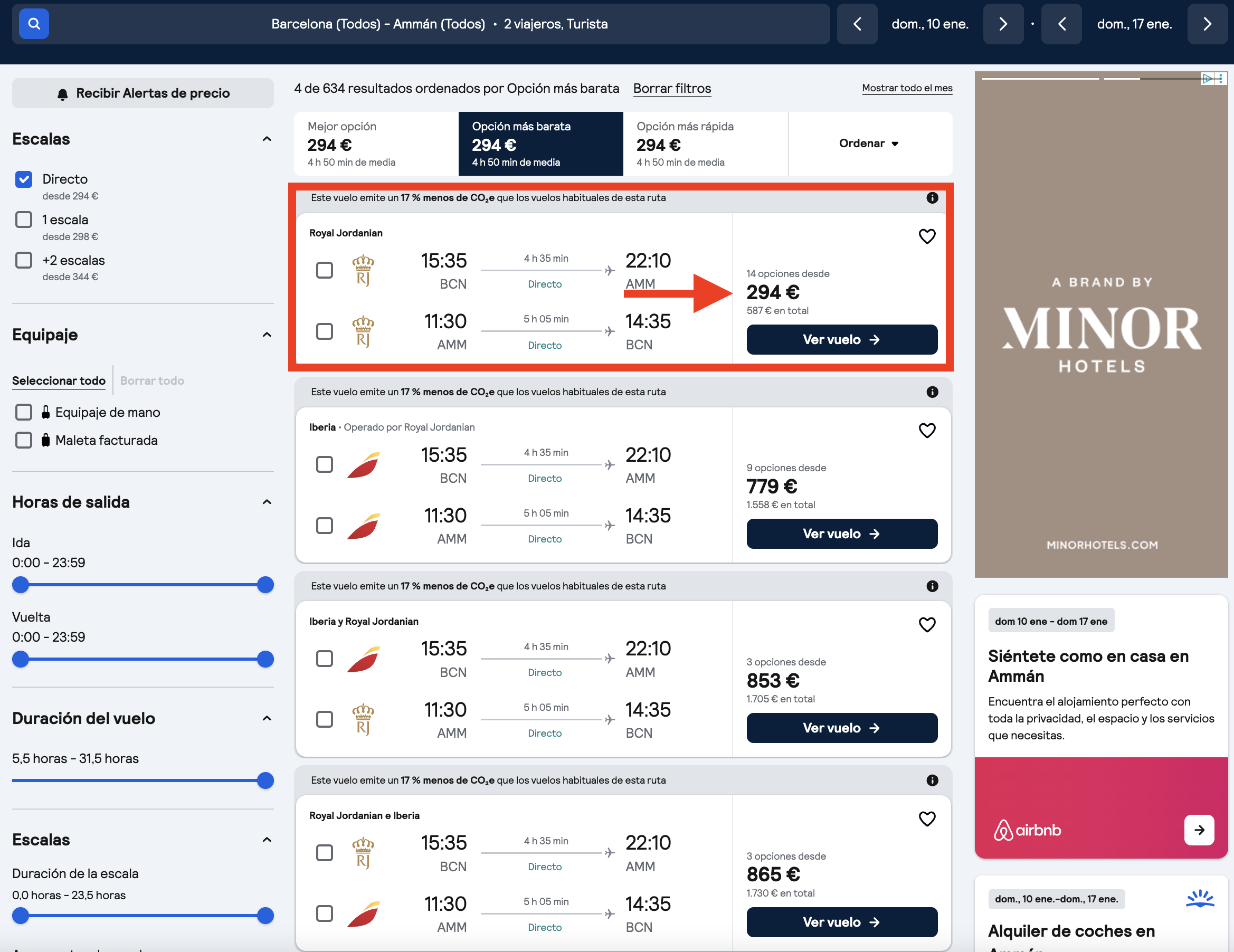
Task: Select Royal Jordanian 11:30 return checkbox in first result
Action: point(324,331)
